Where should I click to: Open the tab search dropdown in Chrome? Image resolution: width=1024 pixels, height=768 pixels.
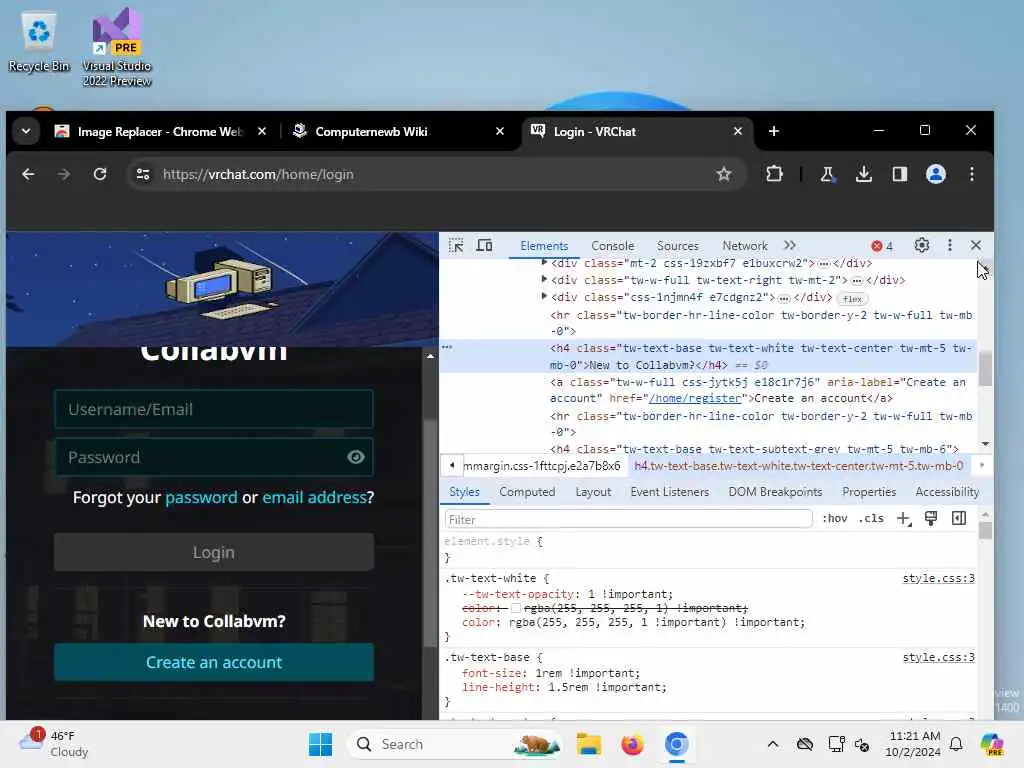[26, 131]
